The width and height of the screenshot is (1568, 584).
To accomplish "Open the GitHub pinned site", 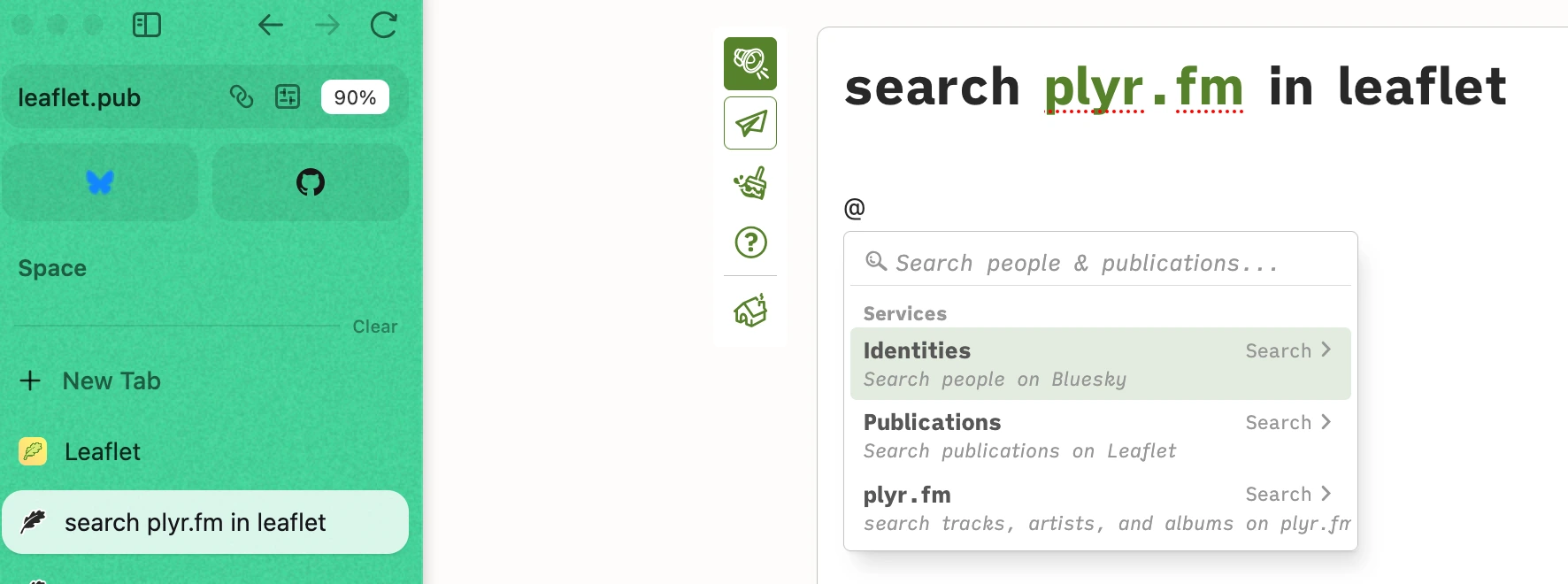I will [311, 182].
